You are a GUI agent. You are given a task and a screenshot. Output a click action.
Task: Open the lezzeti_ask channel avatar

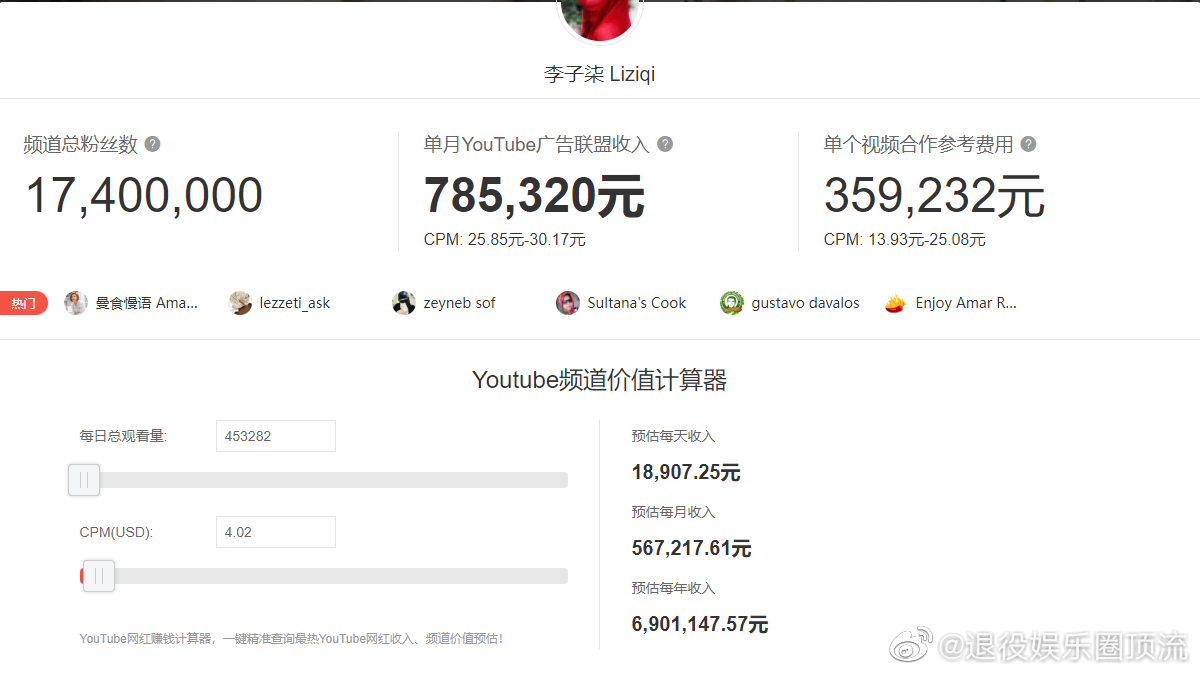pos(240,303)
